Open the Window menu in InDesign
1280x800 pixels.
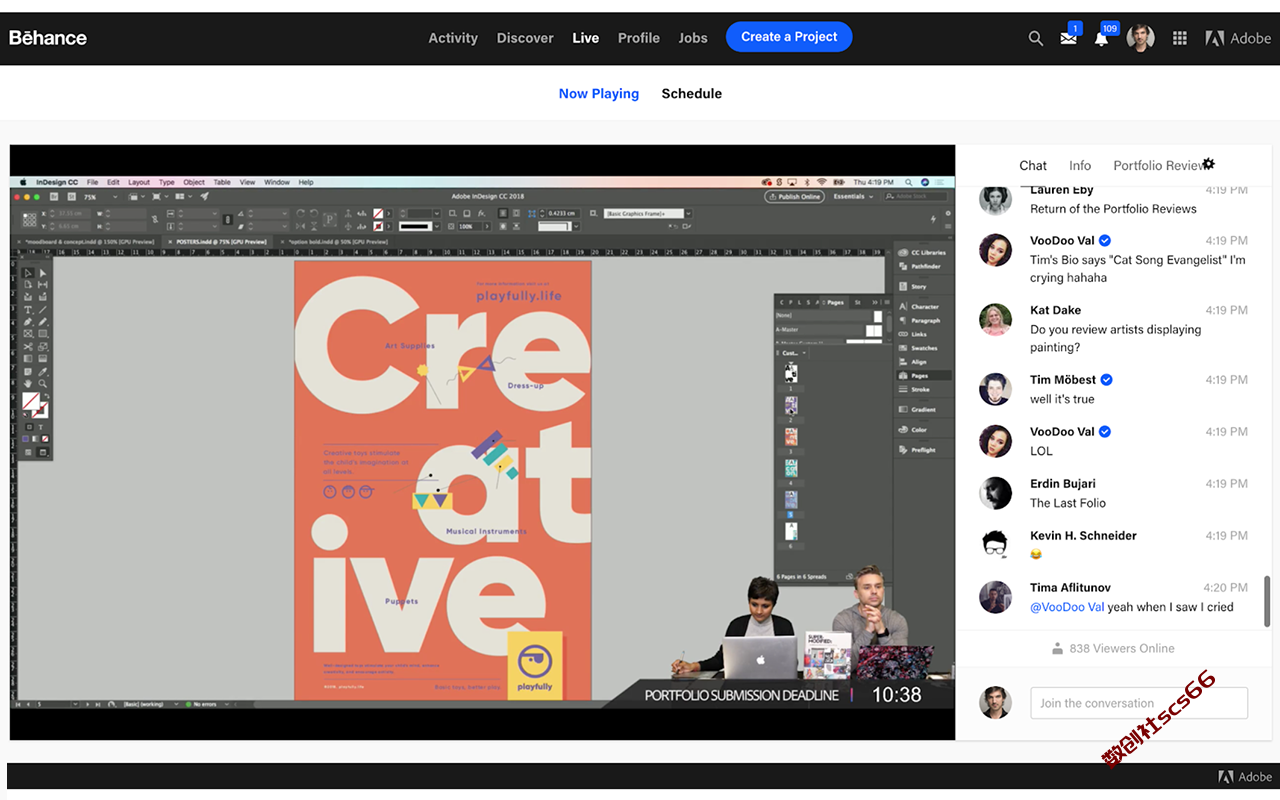pos(277,182)
